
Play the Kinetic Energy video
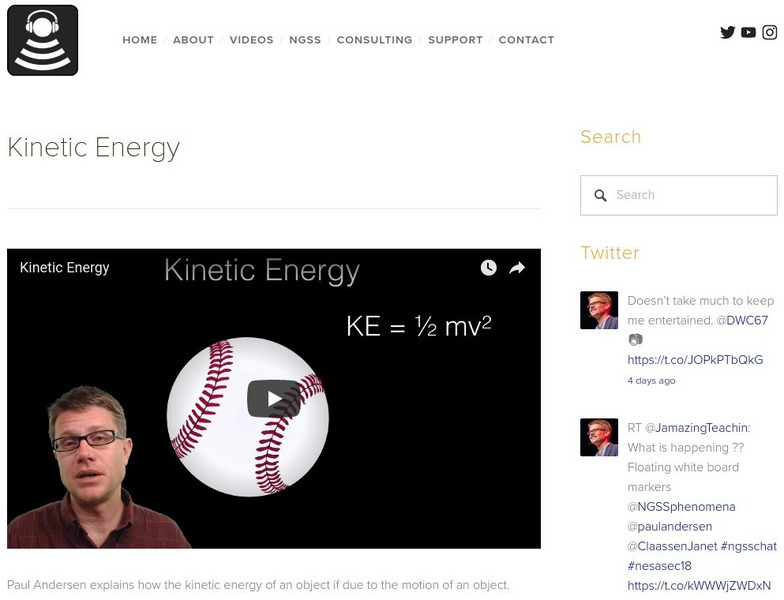[x=273, y=398]
